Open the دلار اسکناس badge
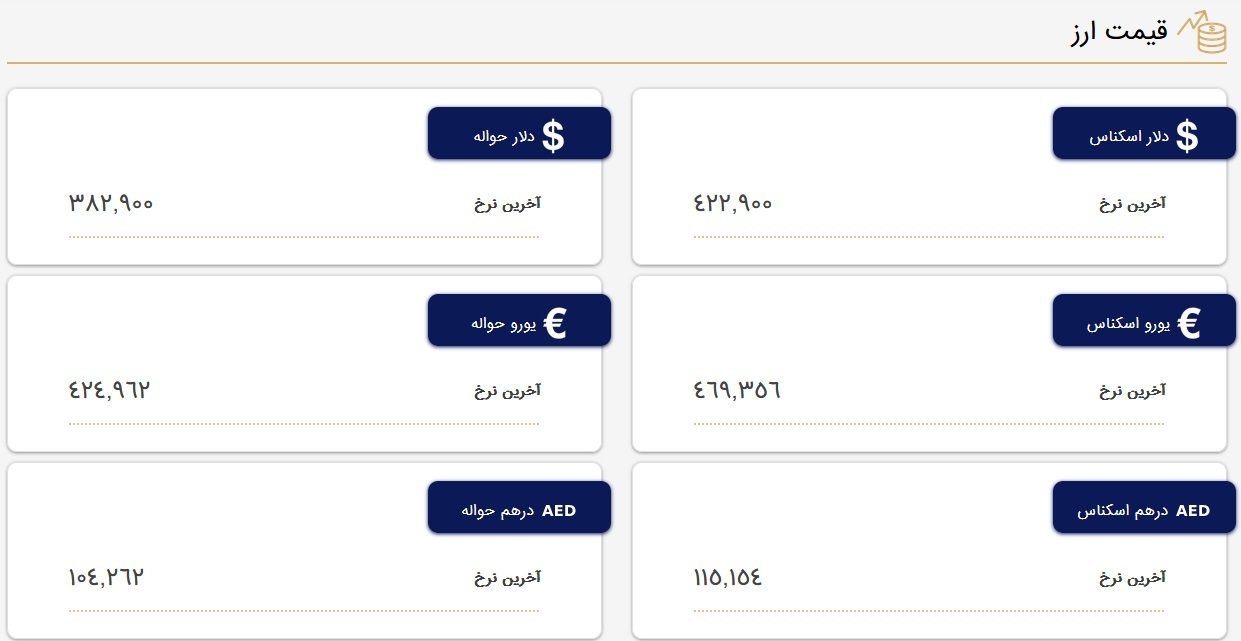Image resolution: width=1241 pixels, height=641 pixels. tap(1143, 134)
